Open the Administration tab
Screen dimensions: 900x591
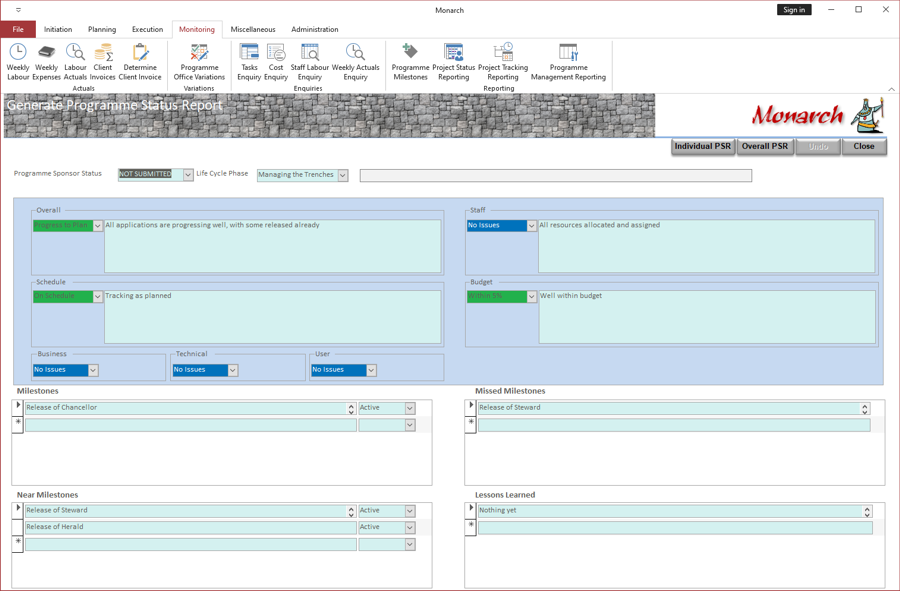click(315, 29)
